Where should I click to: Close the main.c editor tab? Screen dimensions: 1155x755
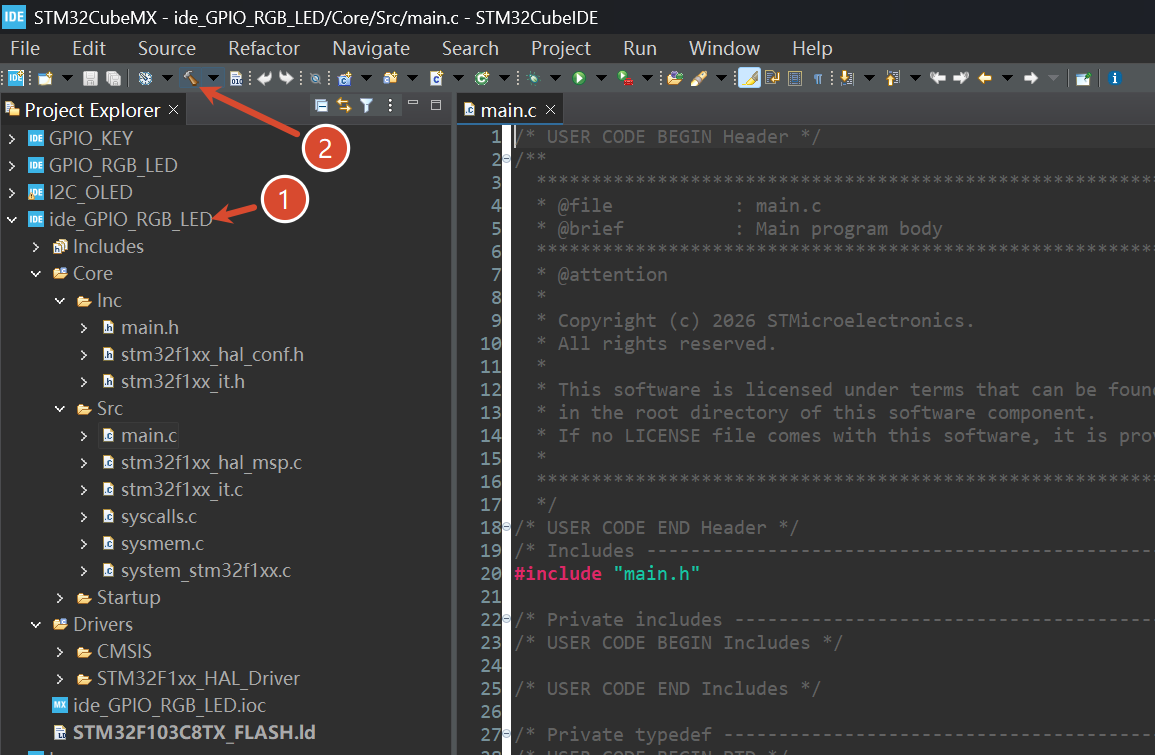(550, 110)
